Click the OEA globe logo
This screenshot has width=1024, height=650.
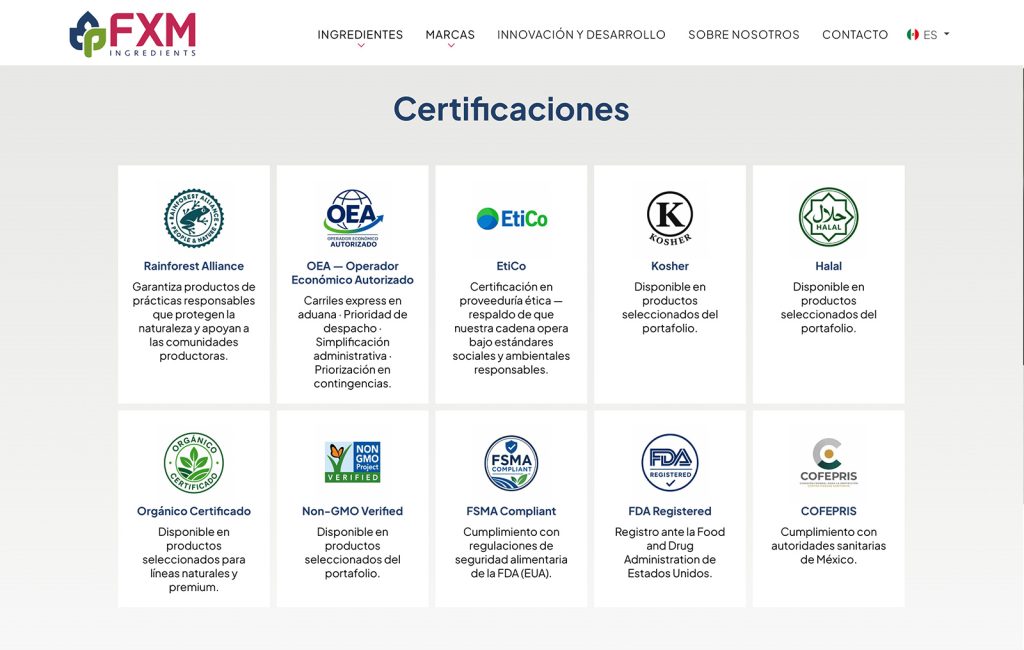(353, 218)
